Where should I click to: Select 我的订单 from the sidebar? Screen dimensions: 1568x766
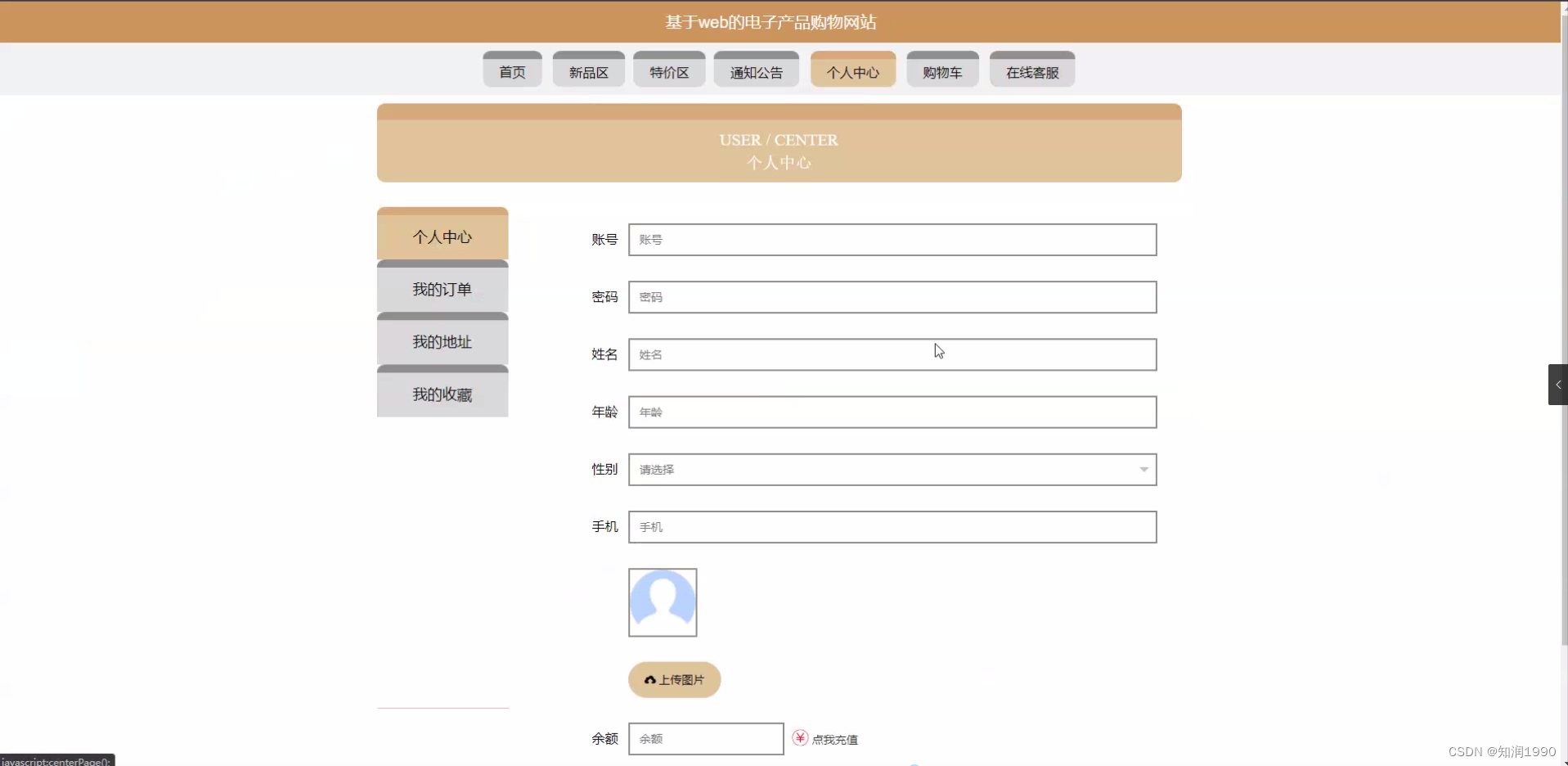point(442,289)
